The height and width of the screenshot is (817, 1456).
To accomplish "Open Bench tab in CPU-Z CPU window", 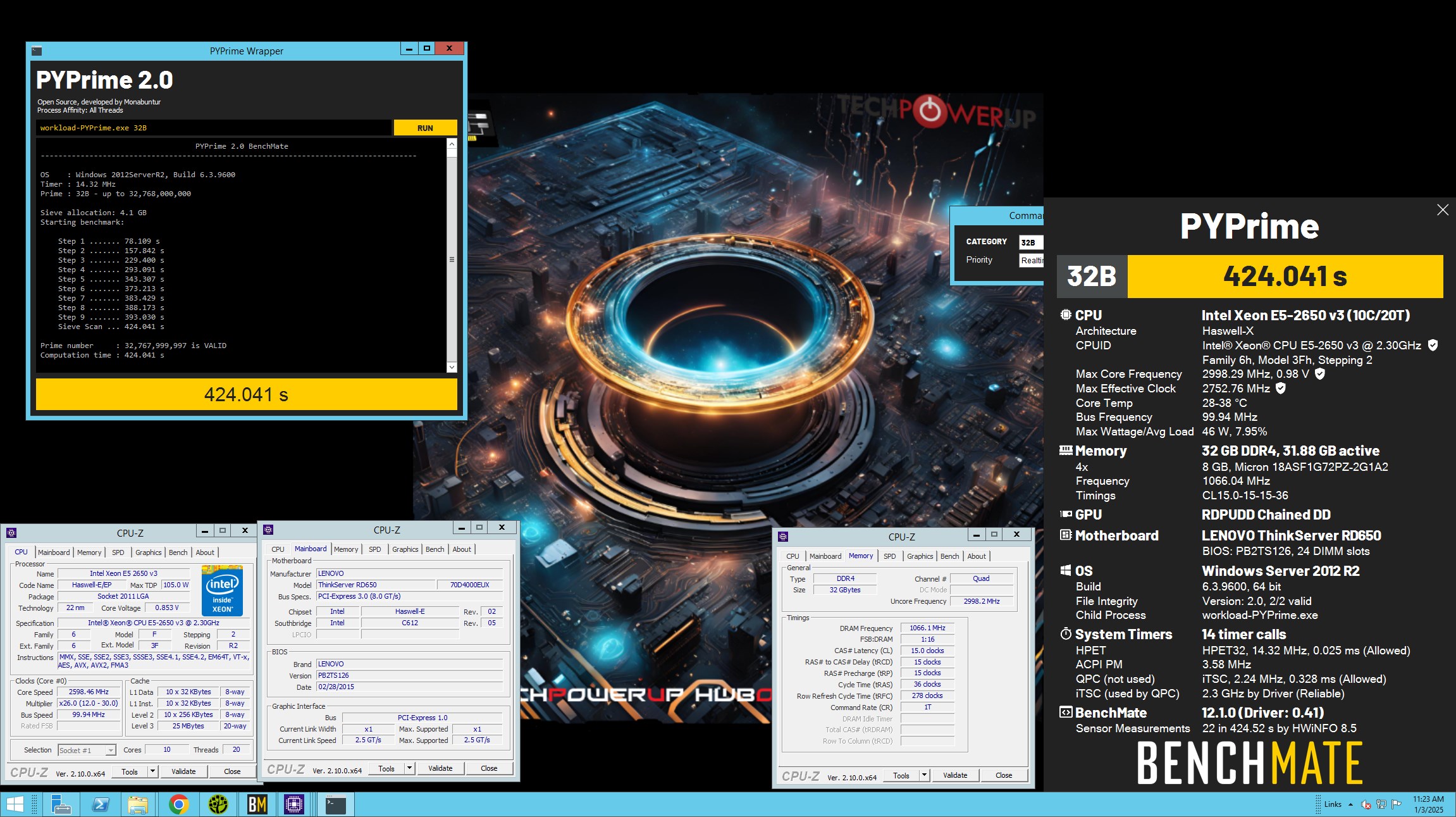I will point(178,552).
